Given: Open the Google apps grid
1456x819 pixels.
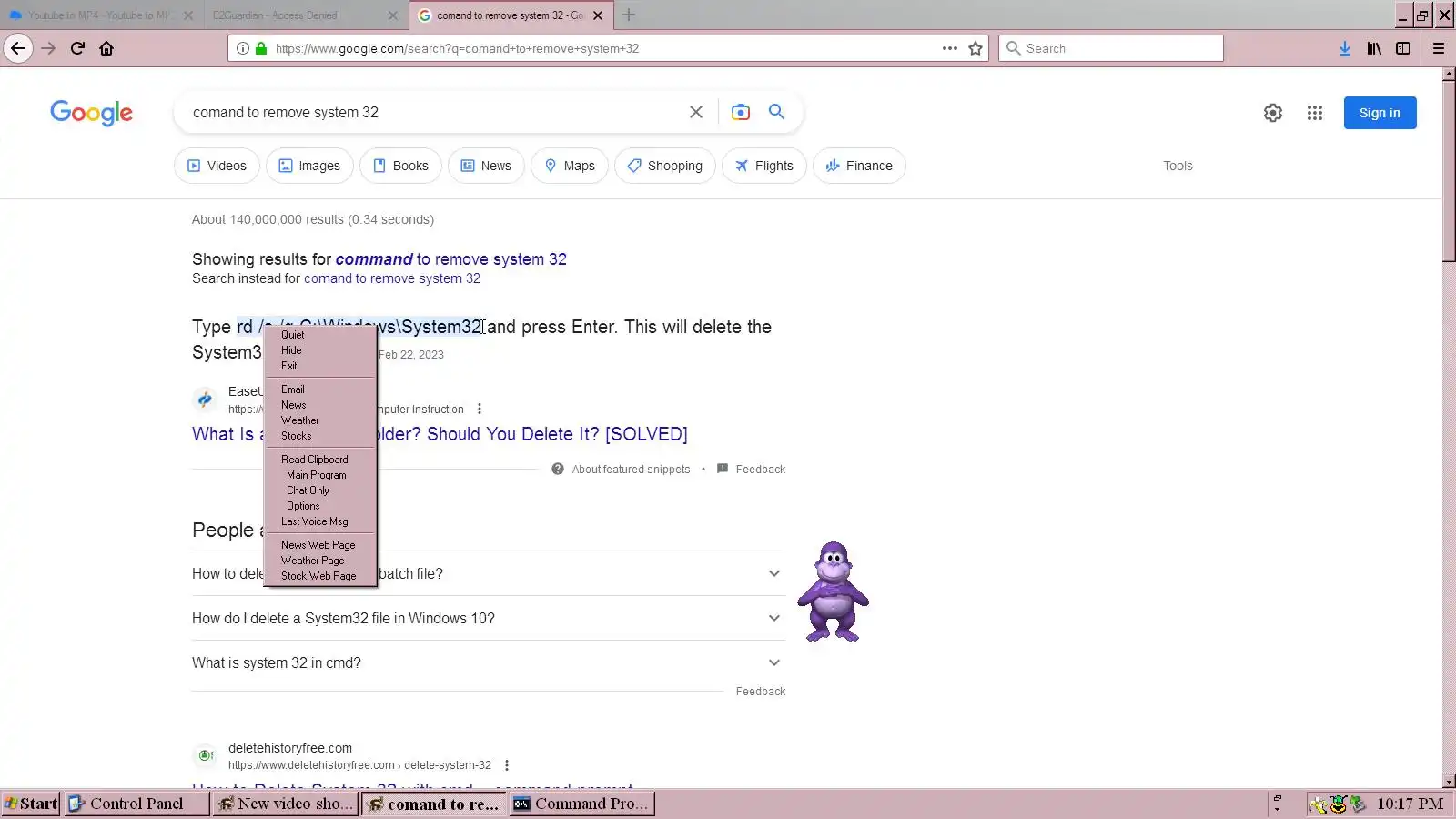Looking at the screenshot, I should 1315,113.
